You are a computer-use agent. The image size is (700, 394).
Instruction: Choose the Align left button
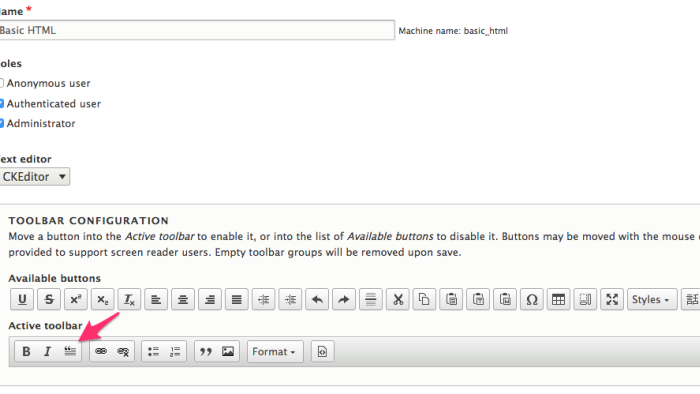(x=156, y=299)
